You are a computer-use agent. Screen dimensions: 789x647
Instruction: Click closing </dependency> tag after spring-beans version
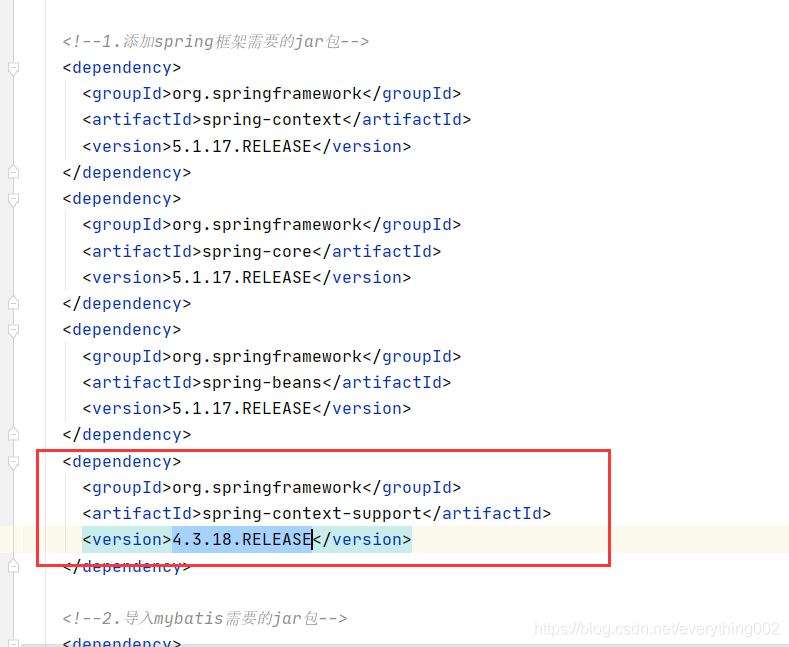click(127, 435)
